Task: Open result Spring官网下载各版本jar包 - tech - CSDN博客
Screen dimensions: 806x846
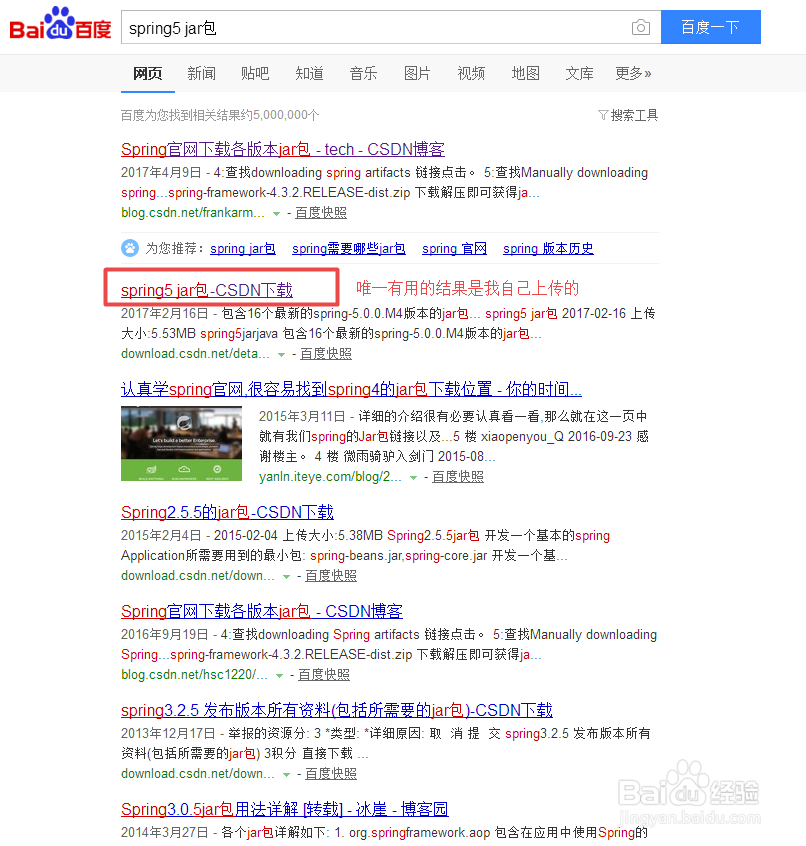Action: (283, 149)
